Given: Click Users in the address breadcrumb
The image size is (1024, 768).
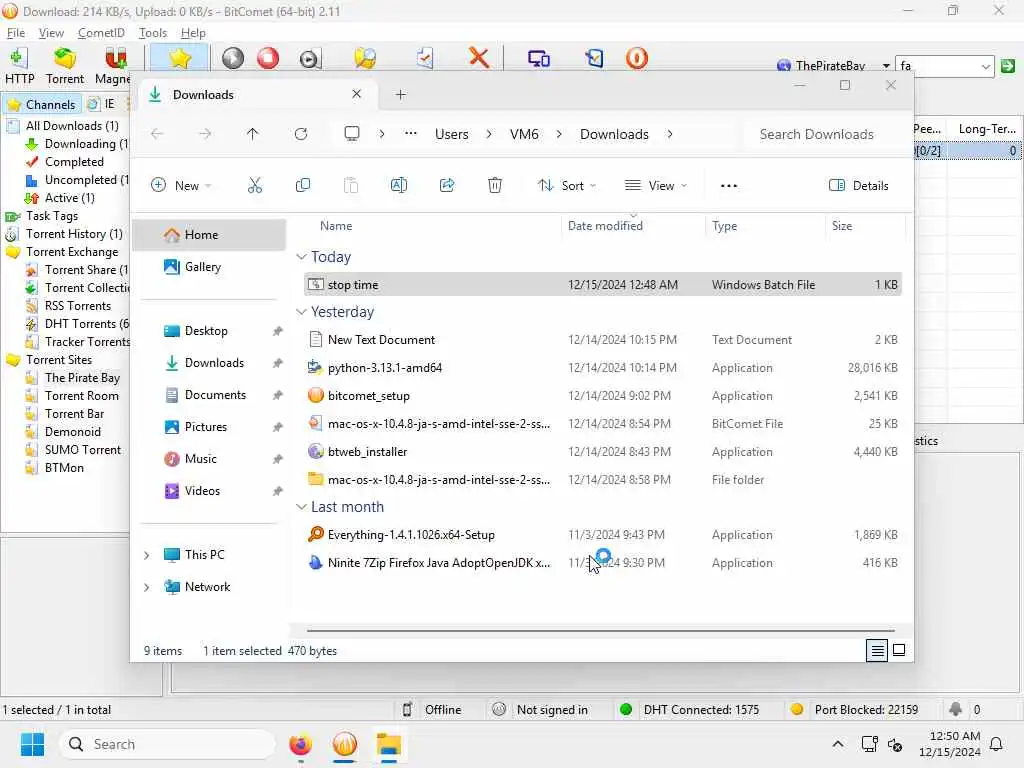Looking at the screenshot, I should click(452, 134).
